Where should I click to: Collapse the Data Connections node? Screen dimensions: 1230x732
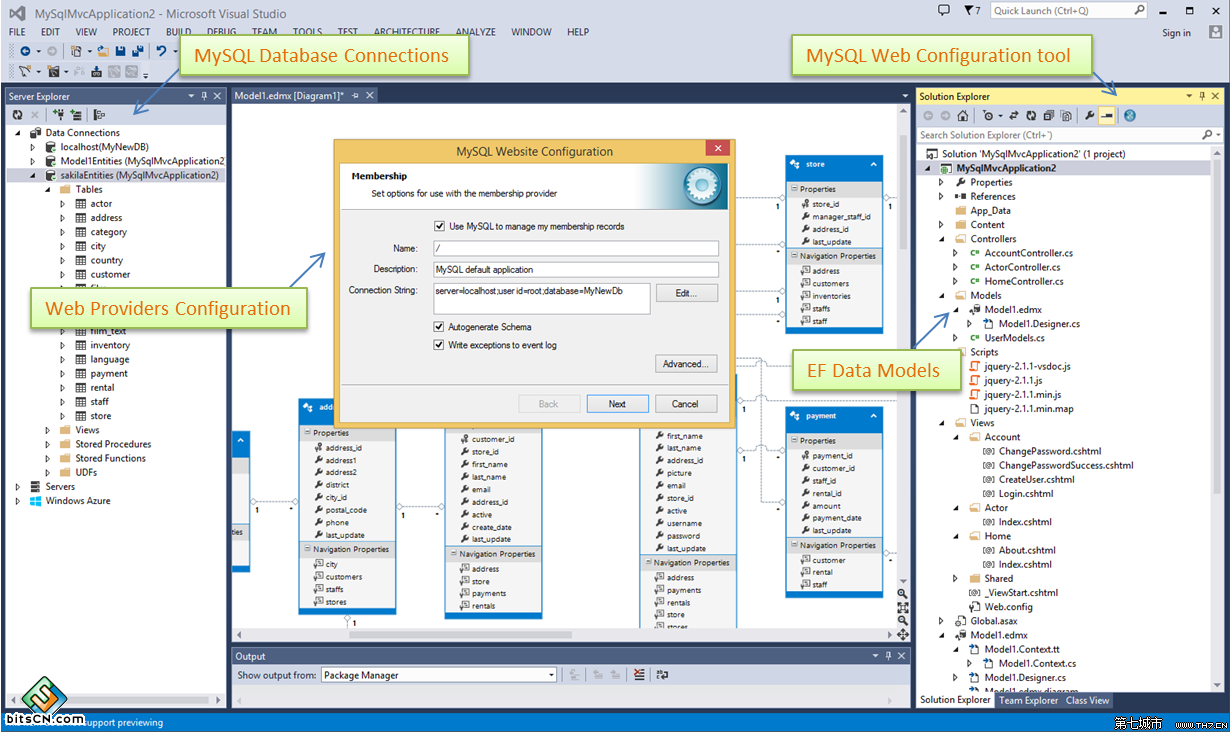click(x=19, y=132)
